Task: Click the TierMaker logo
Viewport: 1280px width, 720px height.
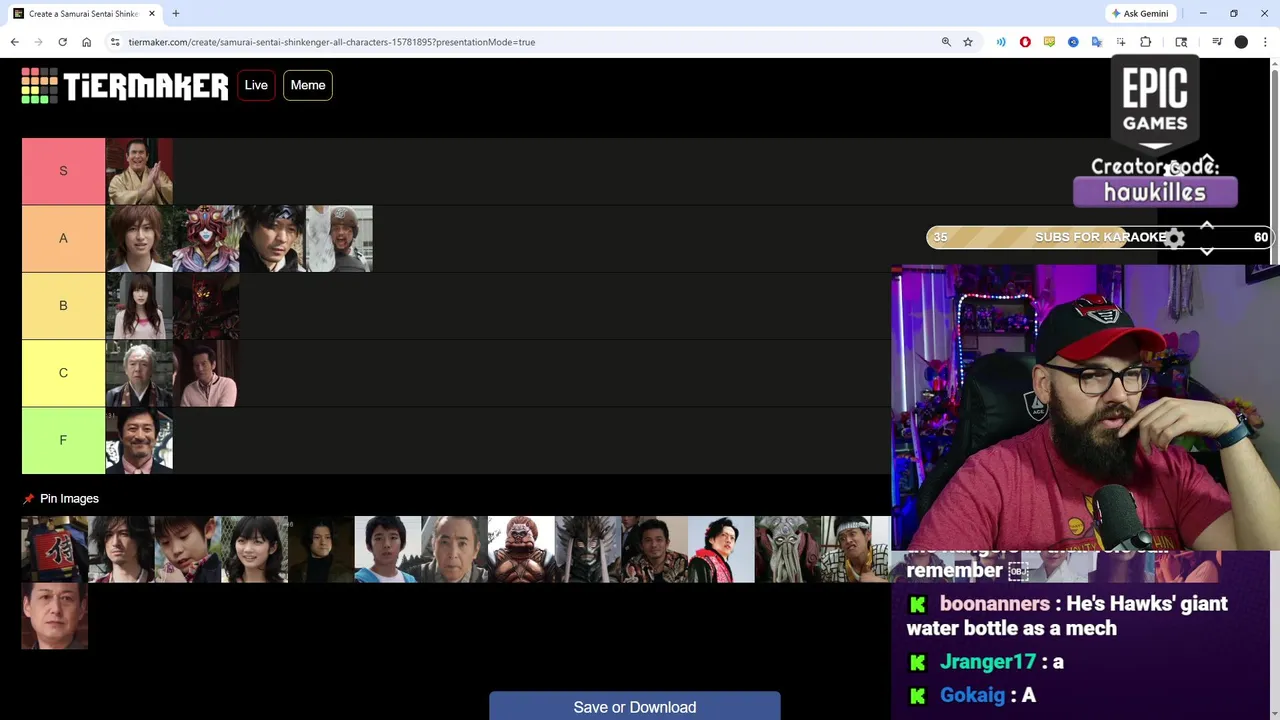Action: [x=125, y=85]
